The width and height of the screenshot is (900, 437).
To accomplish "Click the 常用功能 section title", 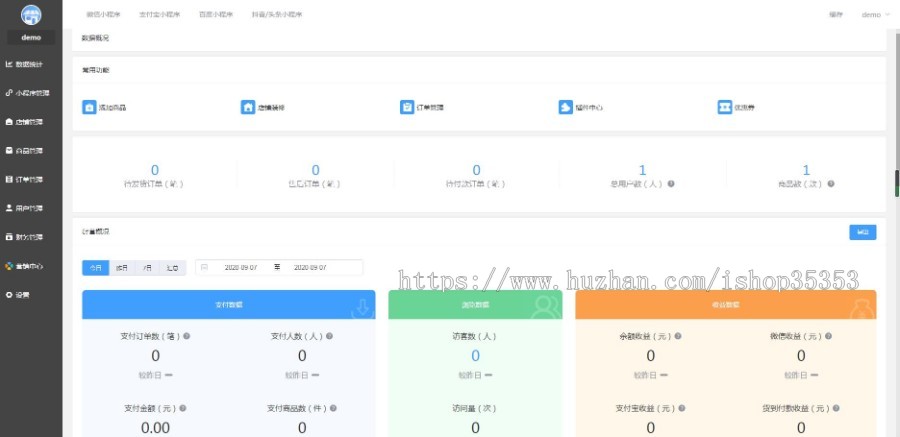I will tap(95, 71).
